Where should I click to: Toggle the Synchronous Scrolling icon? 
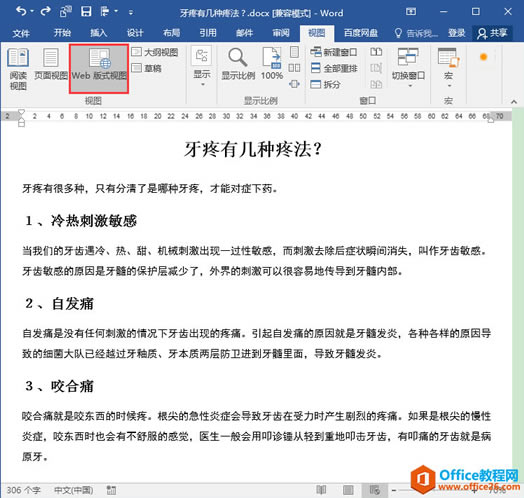(x=376, y=68)
